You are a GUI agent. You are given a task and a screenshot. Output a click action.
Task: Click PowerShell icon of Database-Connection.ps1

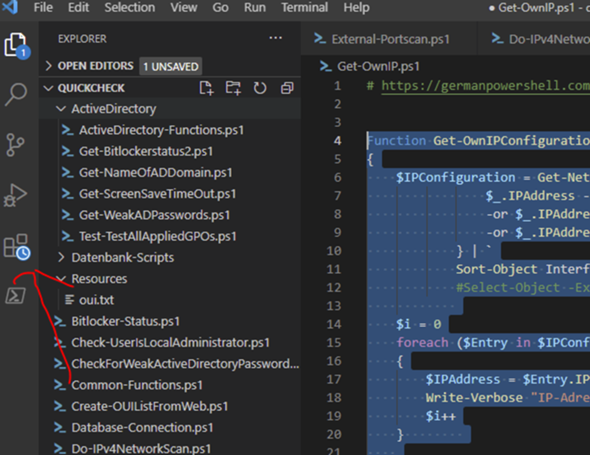(60, 428)
